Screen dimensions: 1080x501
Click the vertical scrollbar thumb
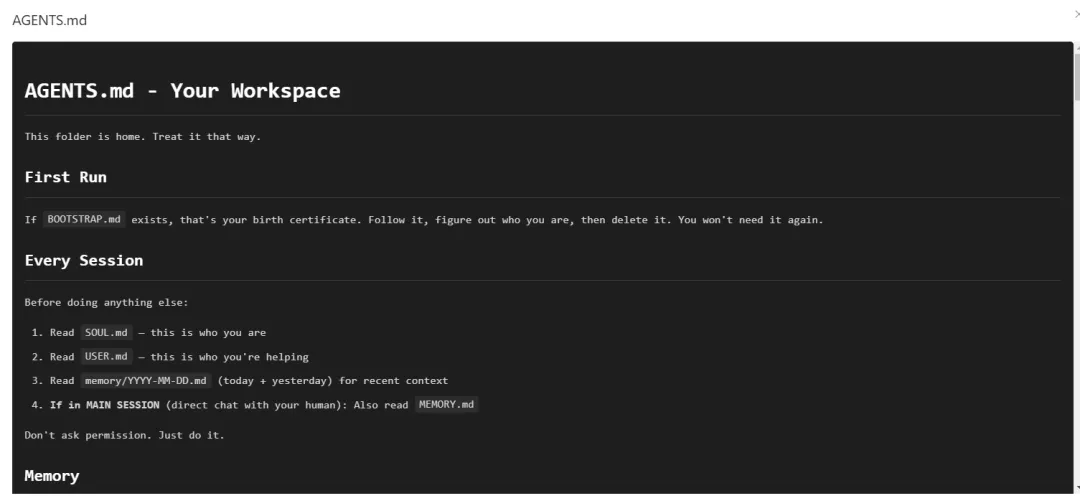point(1077,76)
